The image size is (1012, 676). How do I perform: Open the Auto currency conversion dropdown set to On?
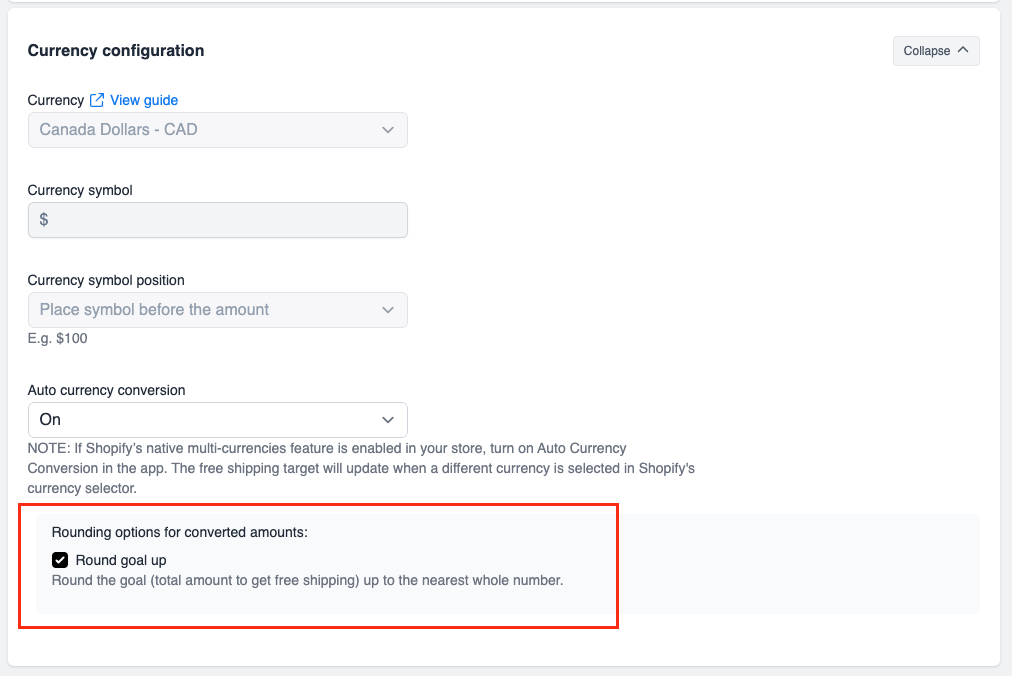[218, 420]
